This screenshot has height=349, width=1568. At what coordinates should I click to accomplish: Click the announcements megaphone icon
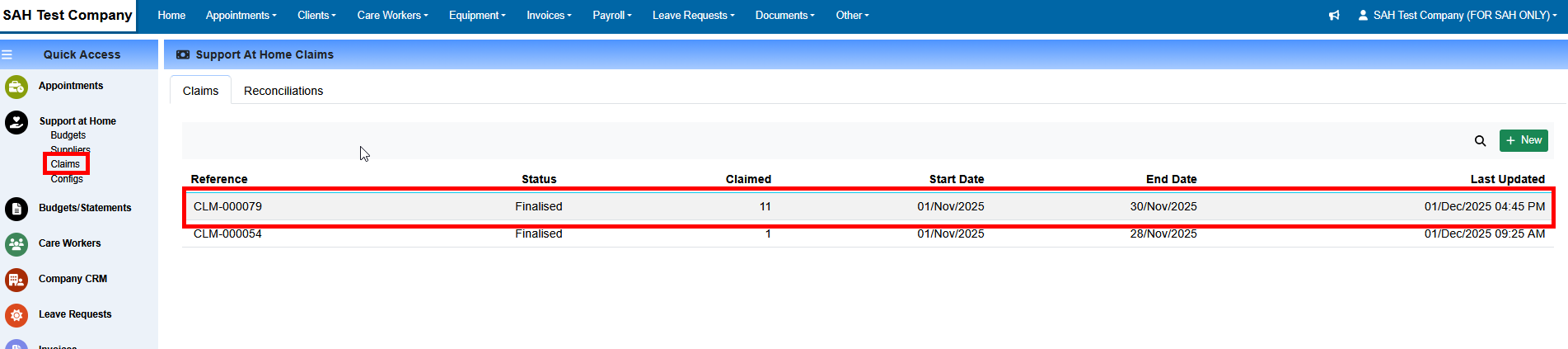(x=1334, y=16)
